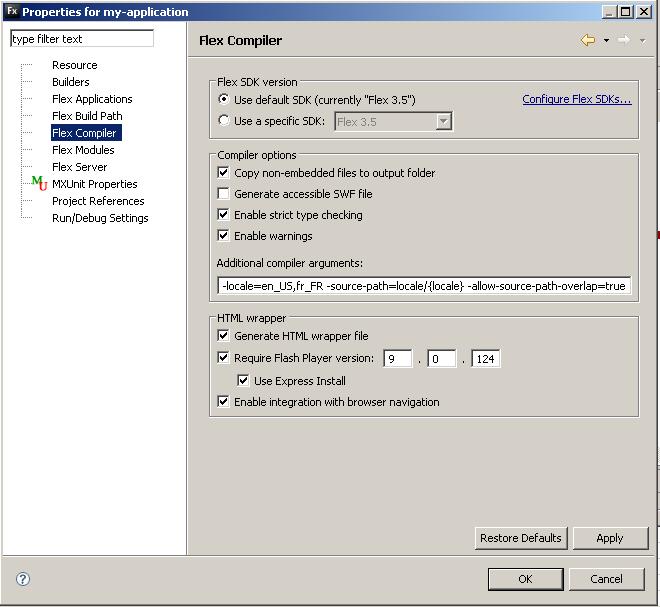This screenshot has height=607, width=660.
Task: Click the Cancel button
Action: point(607,579)
